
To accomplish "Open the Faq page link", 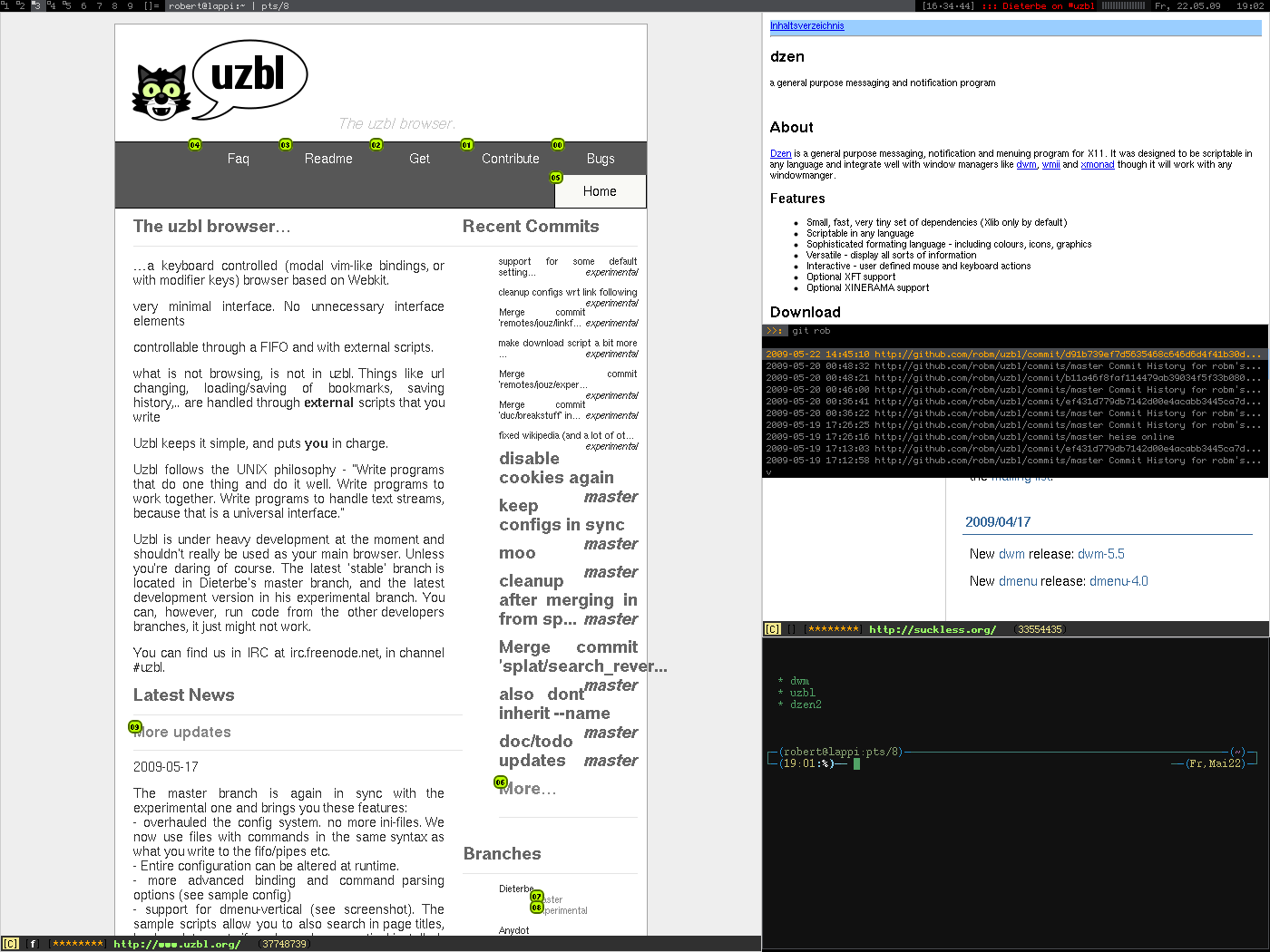I will pyautogui.click(x=239, y=159).
